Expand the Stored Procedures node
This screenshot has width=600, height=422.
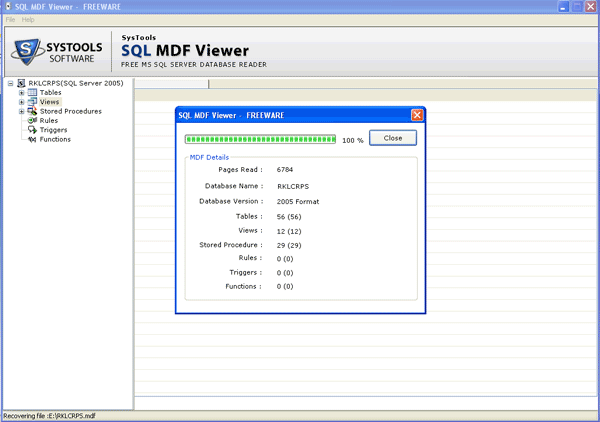tap(21, 111)
